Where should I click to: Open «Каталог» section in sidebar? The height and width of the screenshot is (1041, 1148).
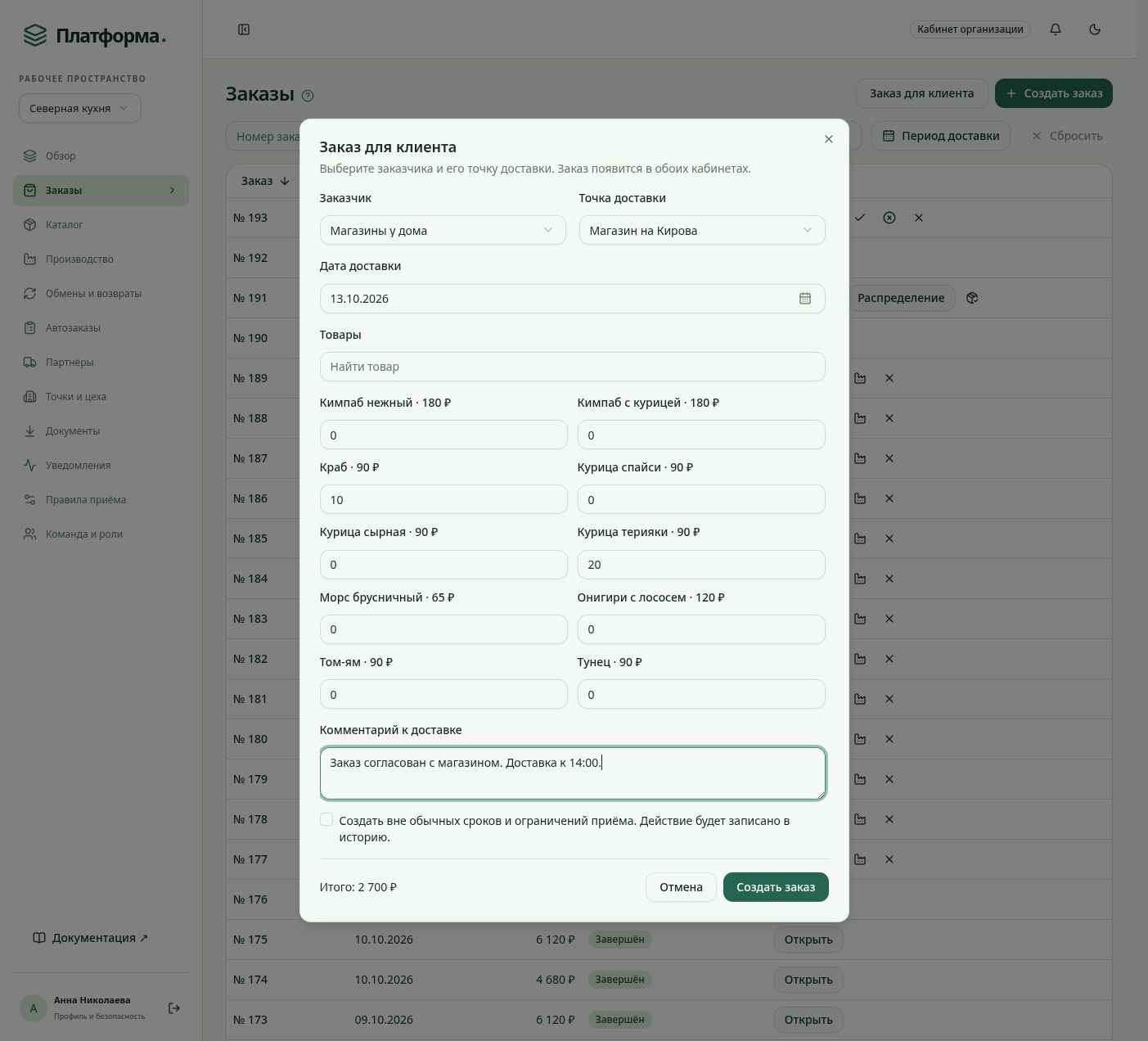tap(101, 224)
